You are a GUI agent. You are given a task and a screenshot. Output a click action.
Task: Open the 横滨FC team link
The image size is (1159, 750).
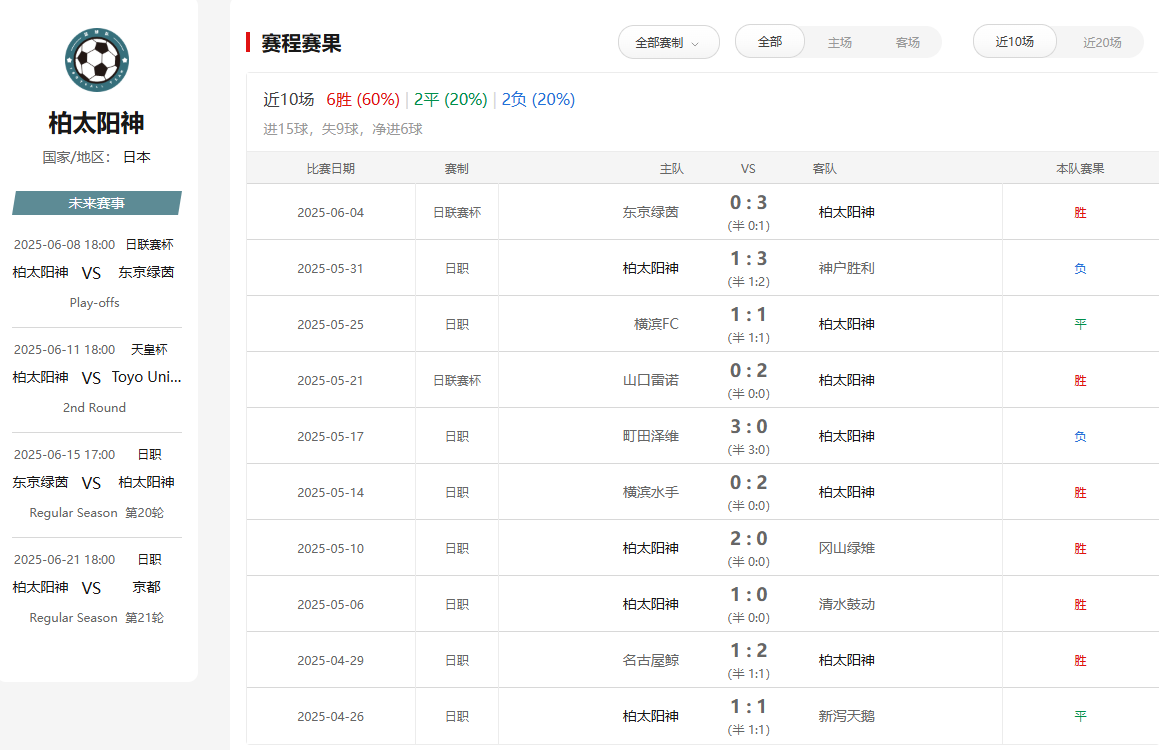click(x=656, y=324)
